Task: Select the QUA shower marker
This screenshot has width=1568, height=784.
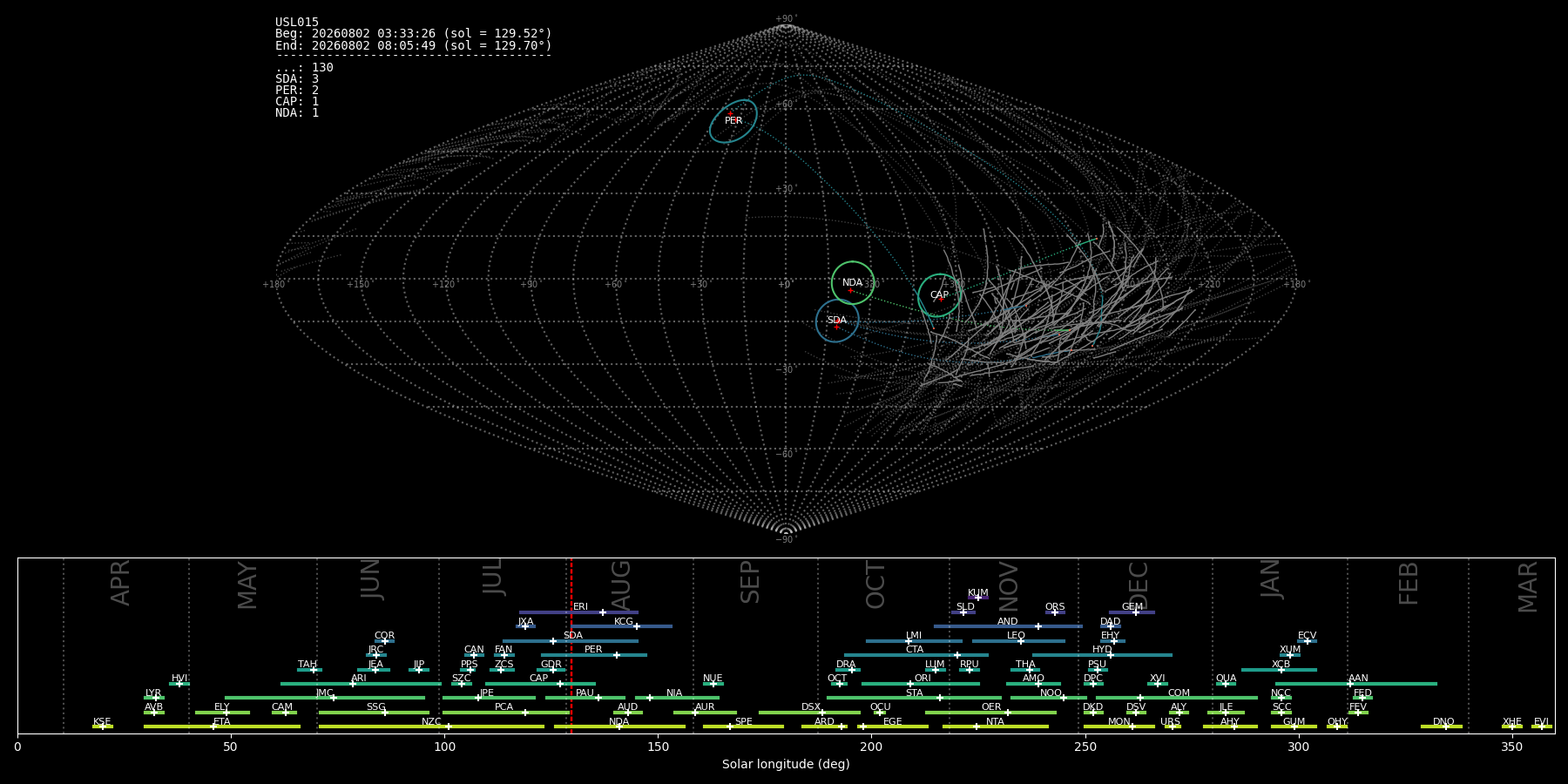Action: (x=1226, y=684)
